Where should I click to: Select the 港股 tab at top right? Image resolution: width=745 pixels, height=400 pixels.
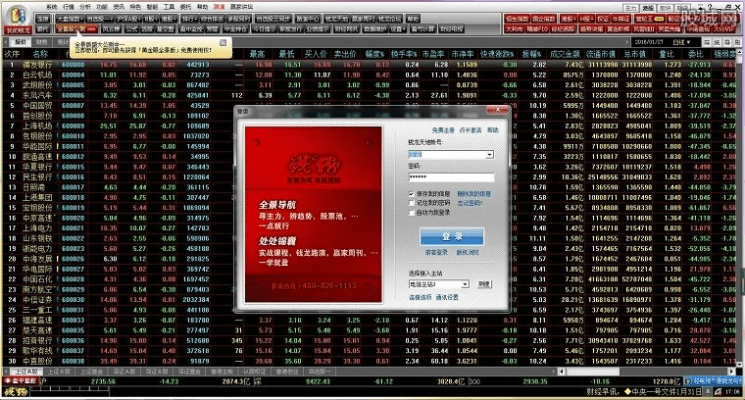(x=648, y=8)
